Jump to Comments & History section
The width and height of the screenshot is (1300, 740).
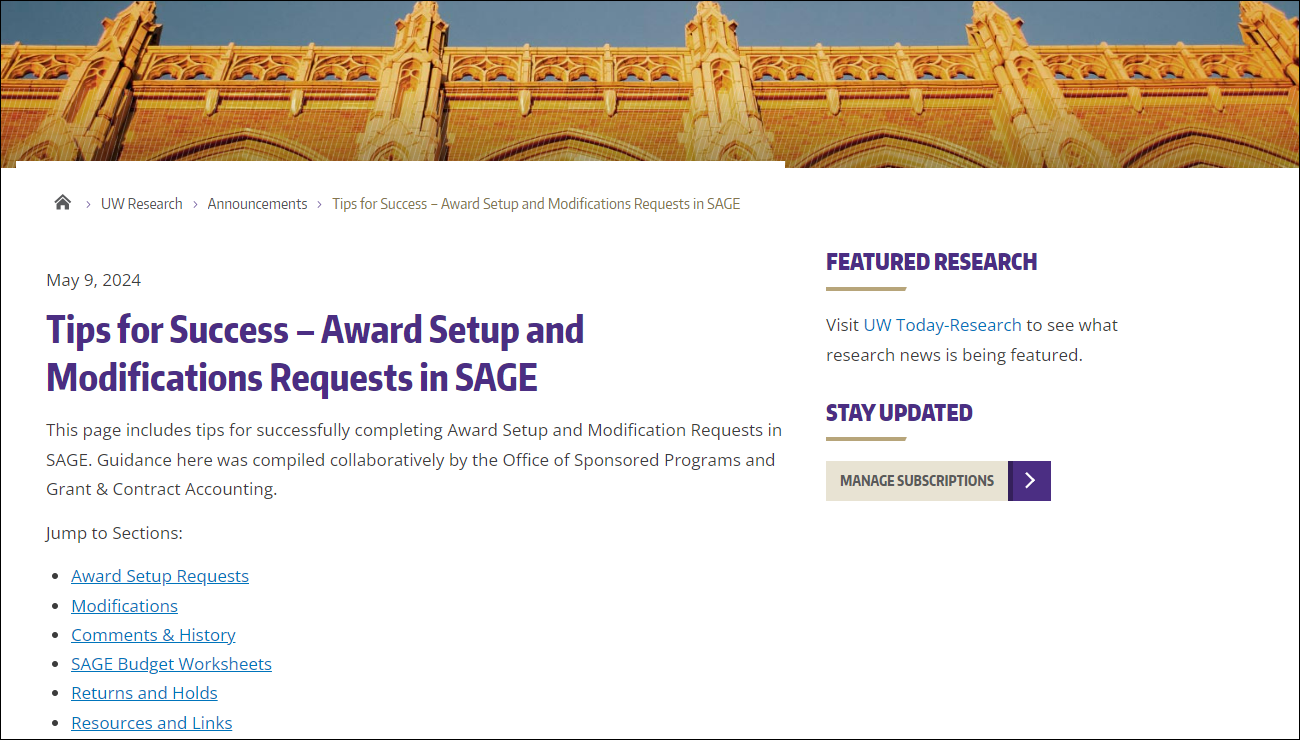[153, 635]
